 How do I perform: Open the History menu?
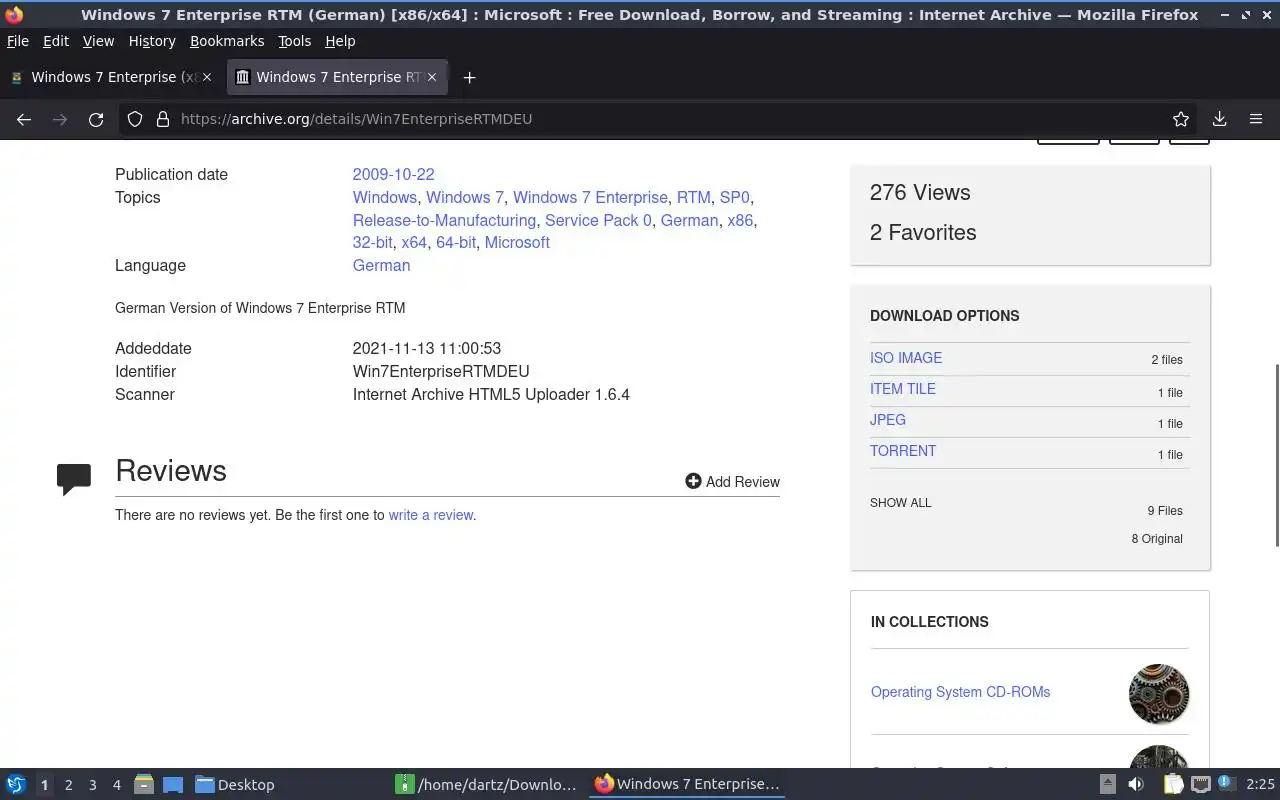click(152, 41)
